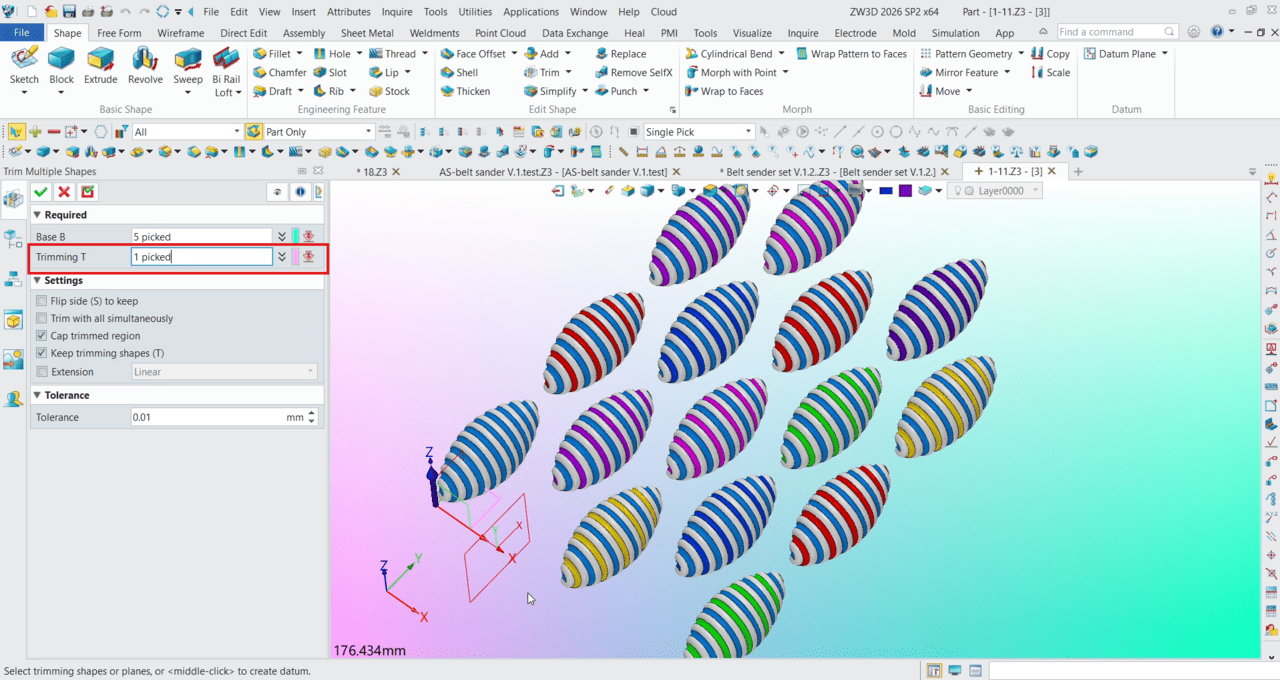Select the Datum Plane tool
Screen dimensions: 1280x680
1119,53
